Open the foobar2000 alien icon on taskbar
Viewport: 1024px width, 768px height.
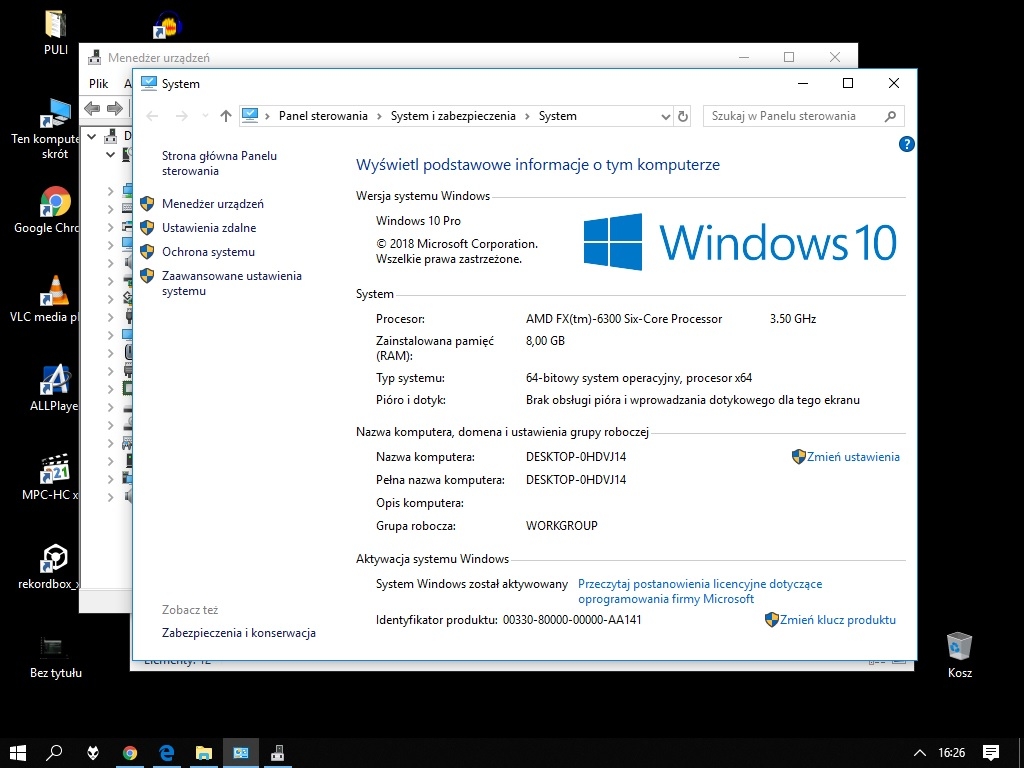pos(93,753)
